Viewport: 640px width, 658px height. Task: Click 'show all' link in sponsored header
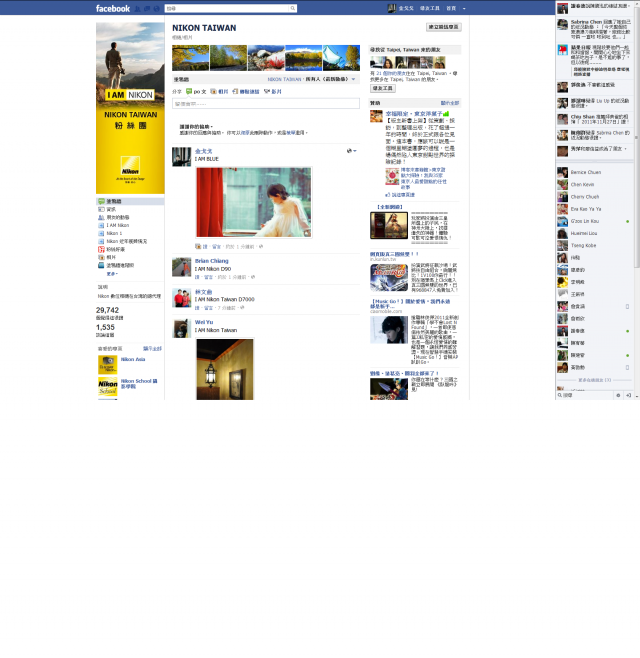point(450,103)
